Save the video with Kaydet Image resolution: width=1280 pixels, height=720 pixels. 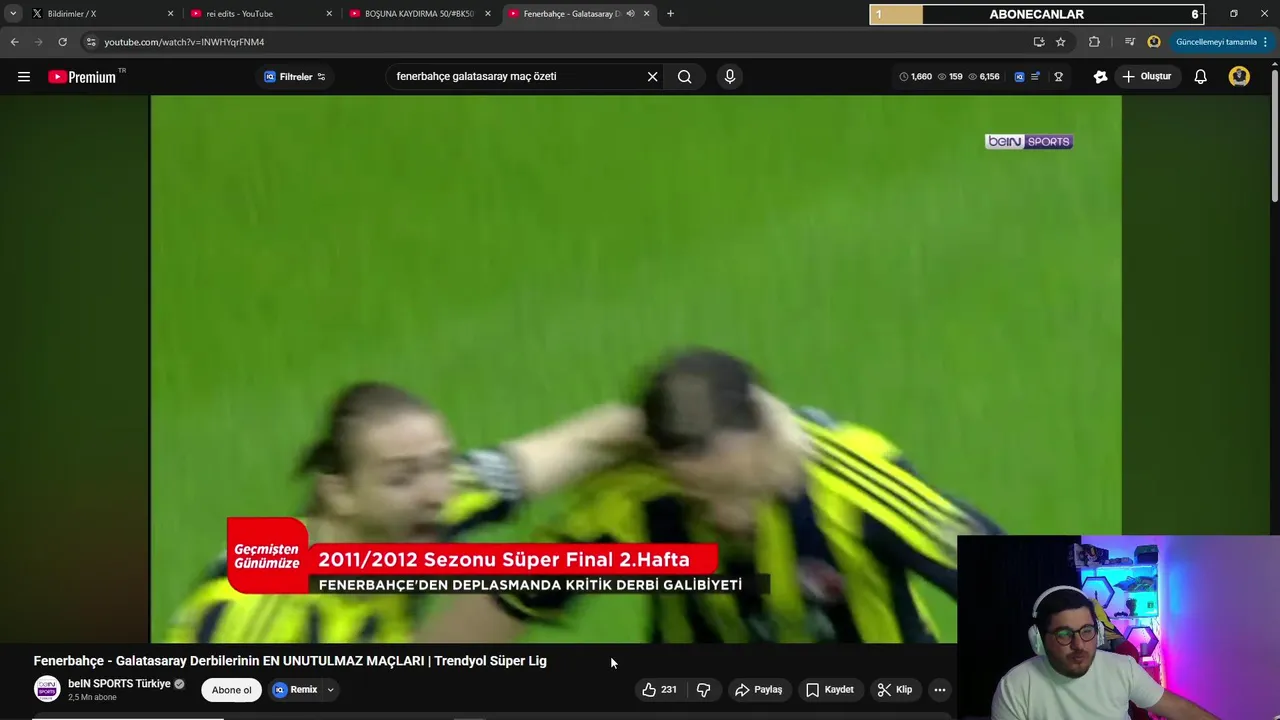830,690
